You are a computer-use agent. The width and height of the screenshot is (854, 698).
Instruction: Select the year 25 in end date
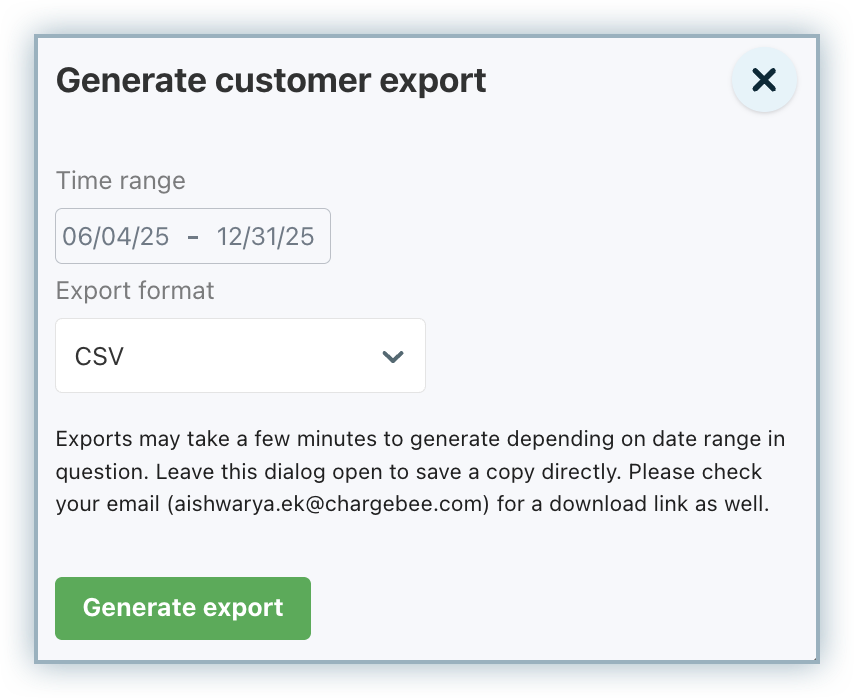pyautogui.click(x=300, y=237)
